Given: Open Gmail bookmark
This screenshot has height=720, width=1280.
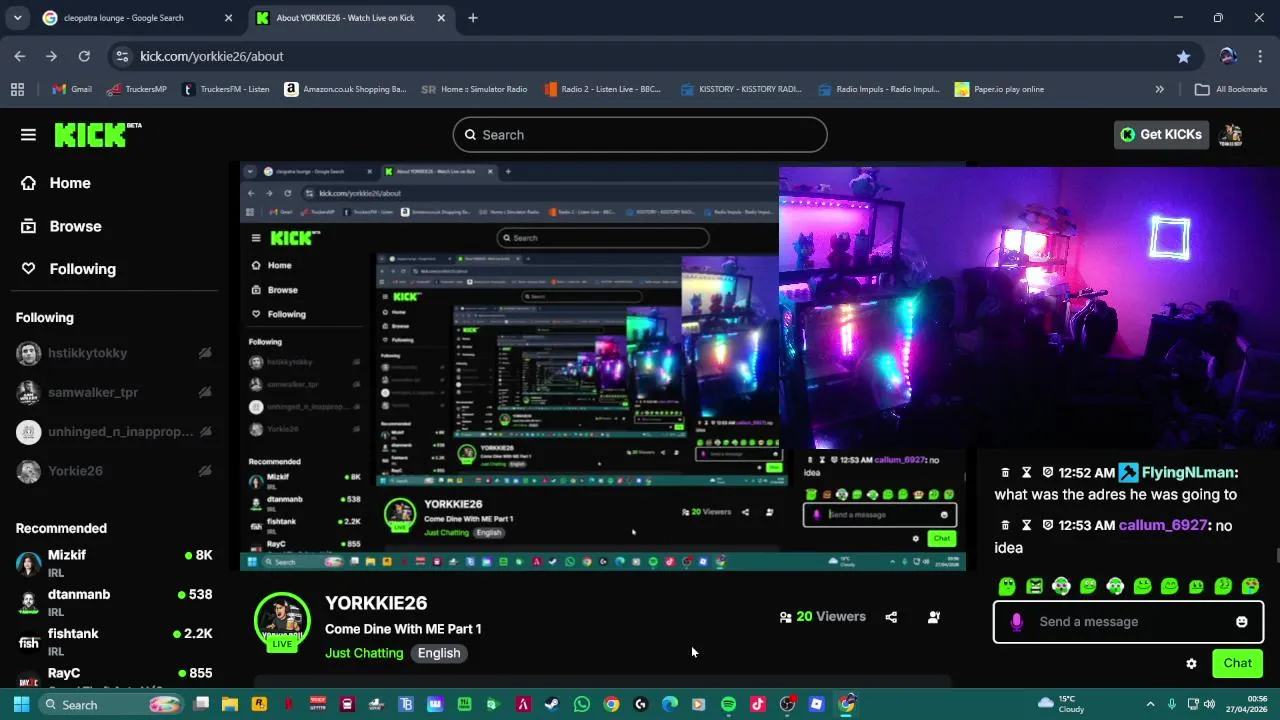Looking at the screenshot, I should (72, 89).
